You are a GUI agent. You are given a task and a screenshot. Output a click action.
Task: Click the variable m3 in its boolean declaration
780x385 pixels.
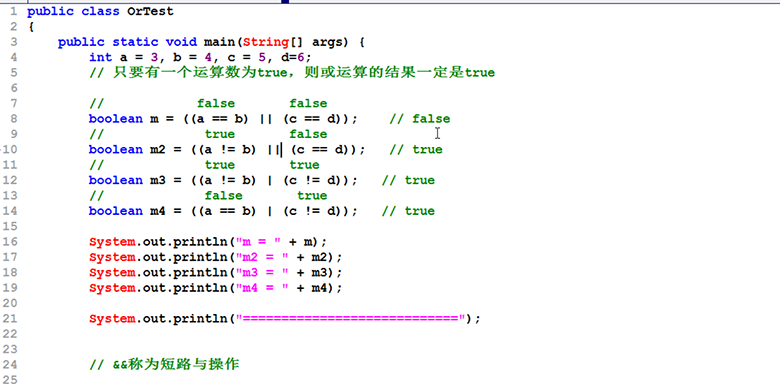pyautogui.click(x=158, y=180)
